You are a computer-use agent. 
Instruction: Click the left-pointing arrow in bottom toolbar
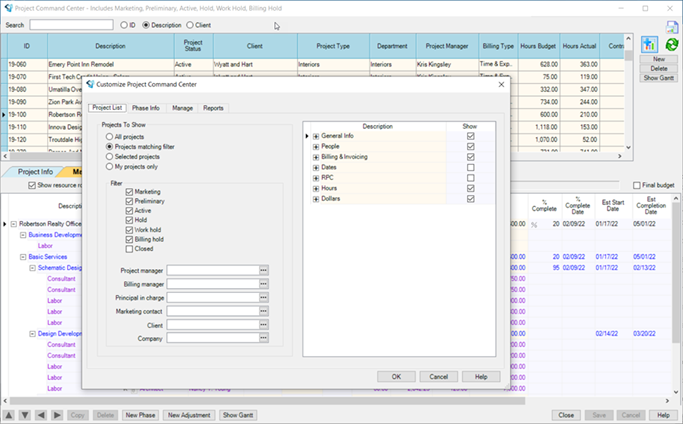41,415
